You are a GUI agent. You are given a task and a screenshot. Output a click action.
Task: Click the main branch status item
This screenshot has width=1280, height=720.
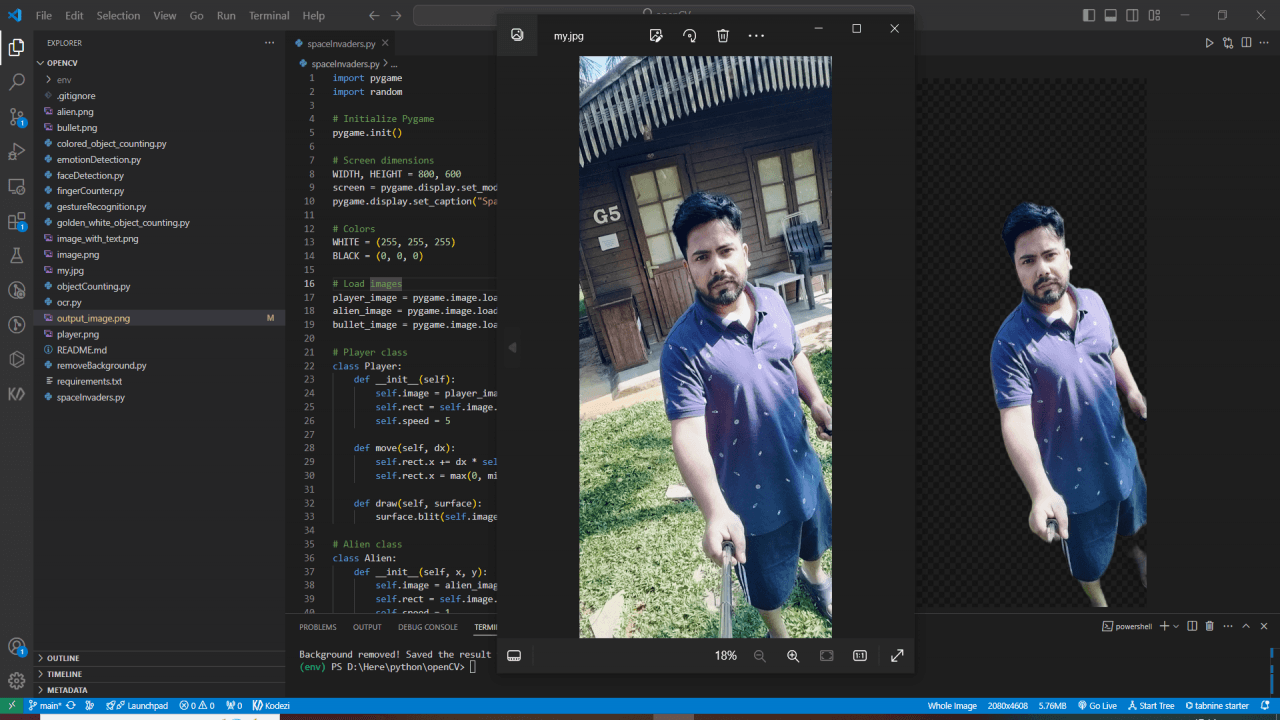[x=47, y=706]
